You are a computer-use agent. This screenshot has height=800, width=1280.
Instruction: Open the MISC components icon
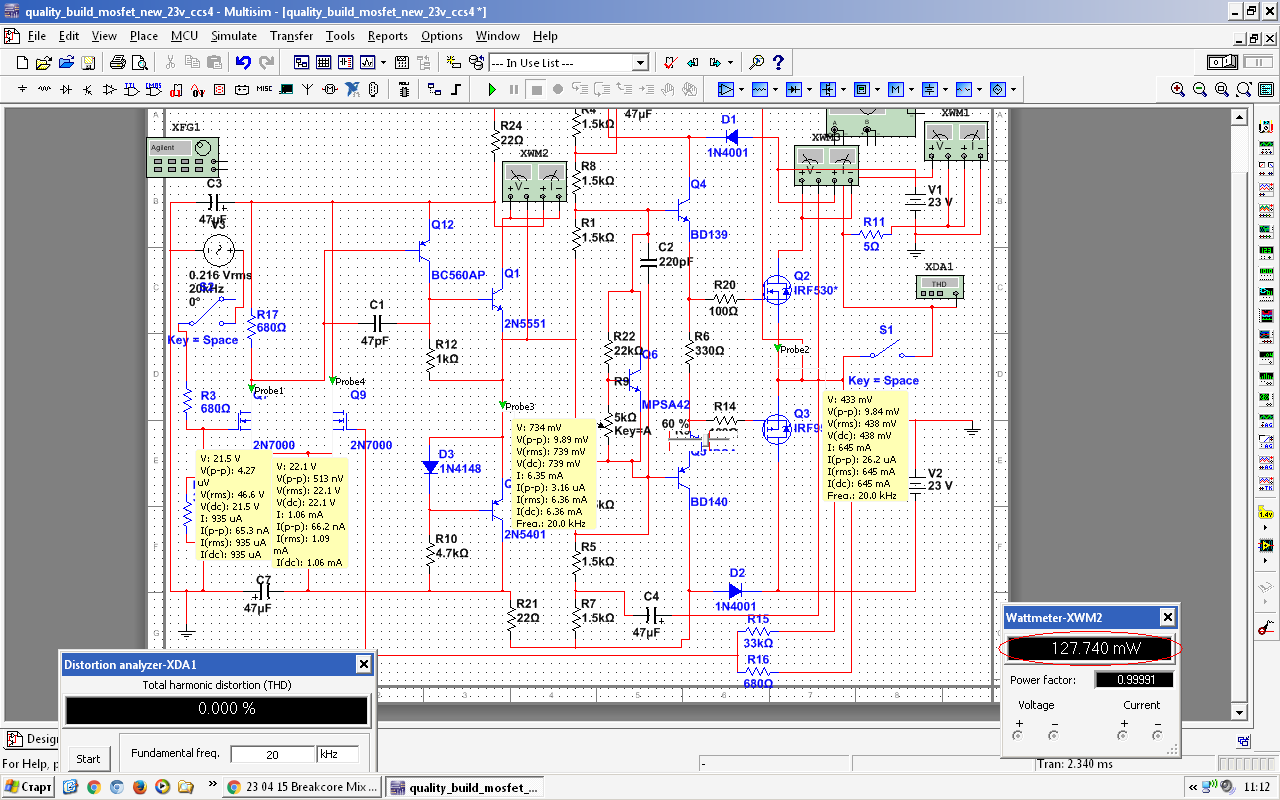click(264, 89)
